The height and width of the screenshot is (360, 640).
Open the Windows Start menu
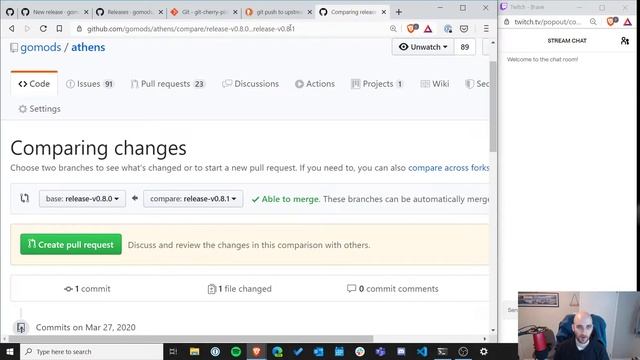point(10,351)
